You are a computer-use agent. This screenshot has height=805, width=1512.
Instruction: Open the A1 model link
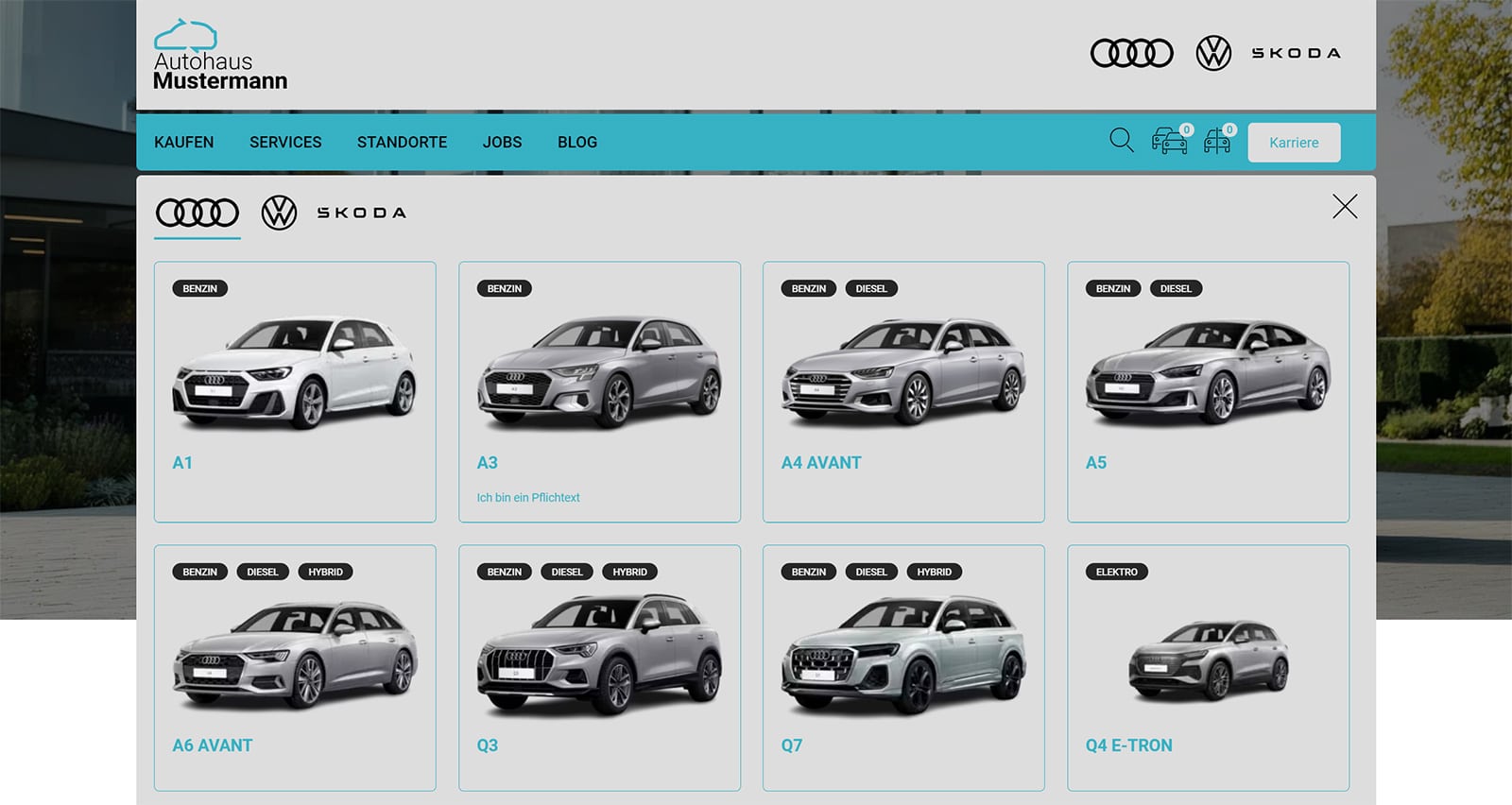pos(182,463)
